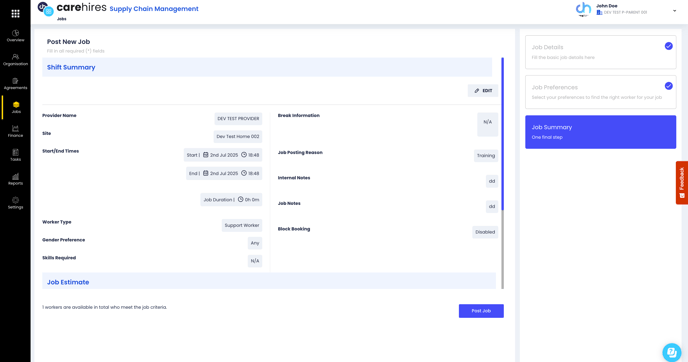Click the Supply Chain Management title
688x362 pixels.
(x=154, y=9)
